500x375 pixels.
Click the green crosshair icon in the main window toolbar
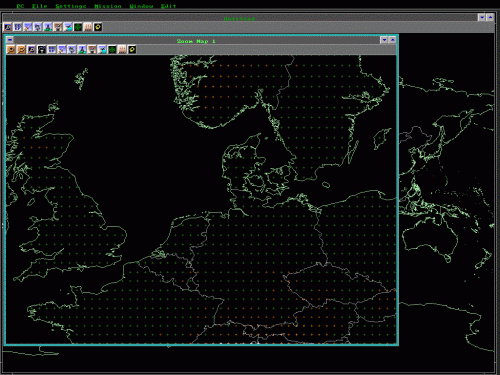(78, 27)
